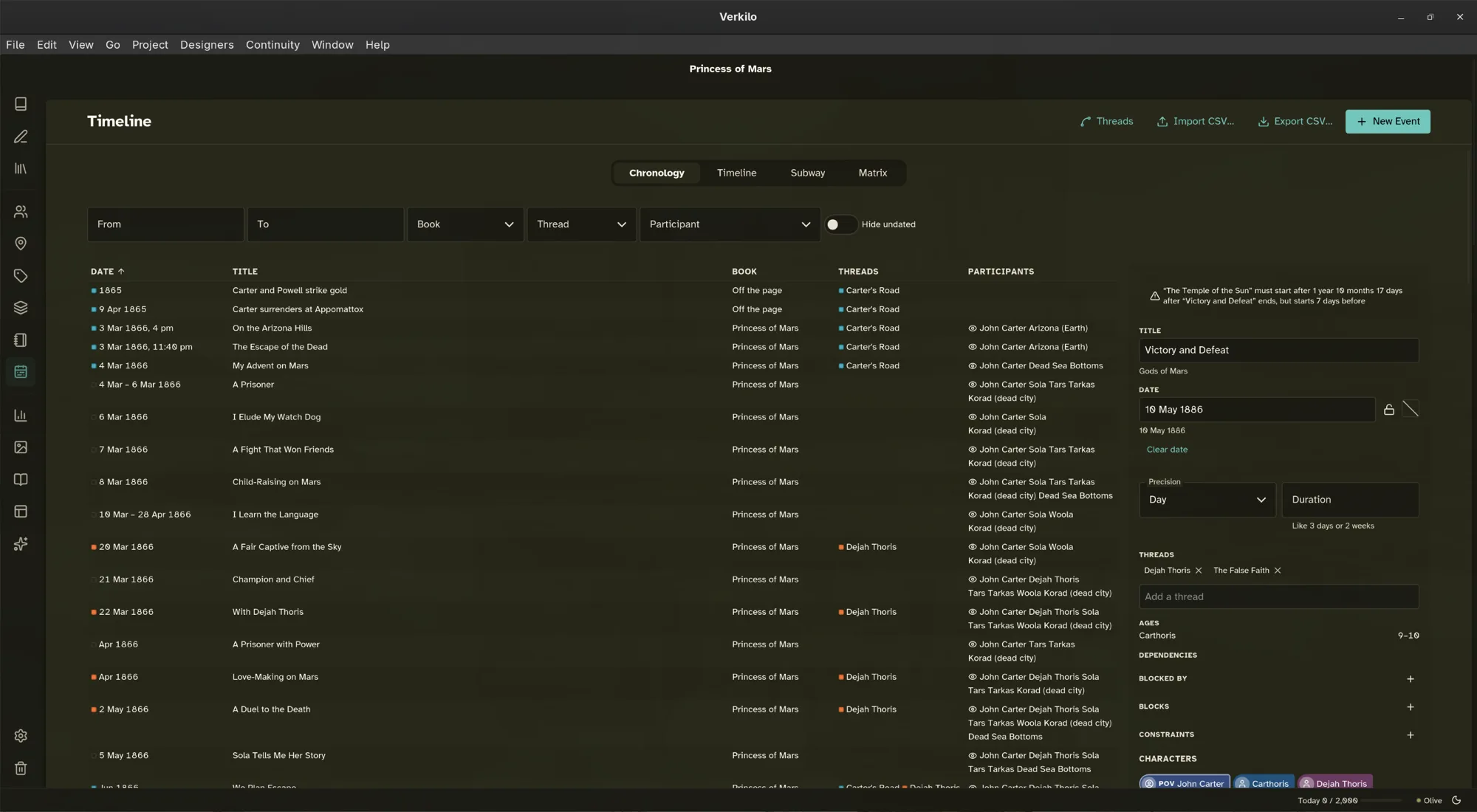
Task: Remove The False Faith thread chip
Action: coord(1278,571)
